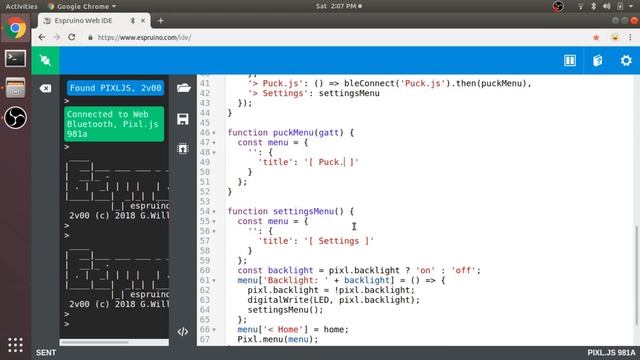Close the Espruino Web IDE tab
640x360 pixels.
[x=143, y=20]
